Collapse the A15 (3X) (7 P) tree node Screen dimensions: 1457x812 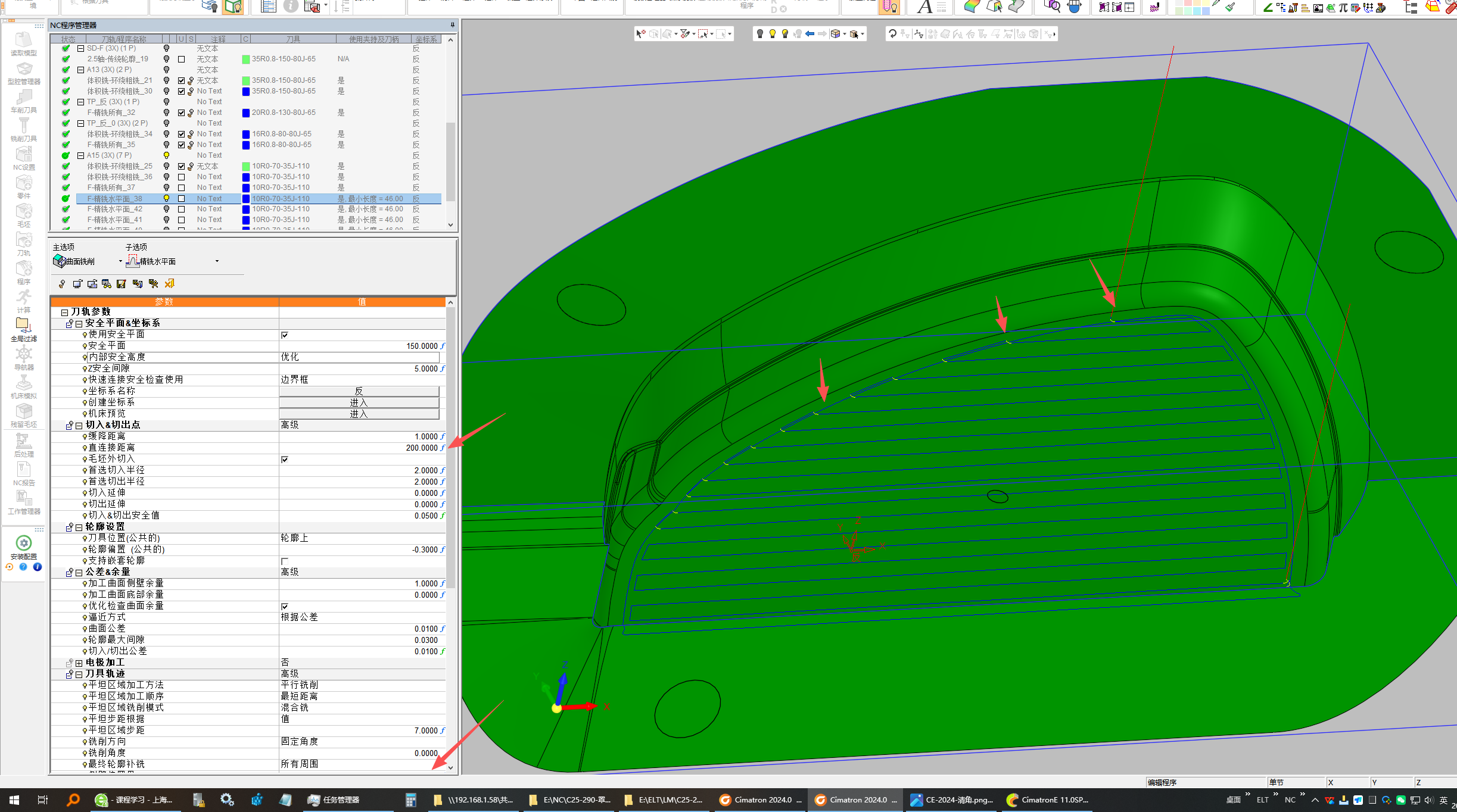pos(80,155)
